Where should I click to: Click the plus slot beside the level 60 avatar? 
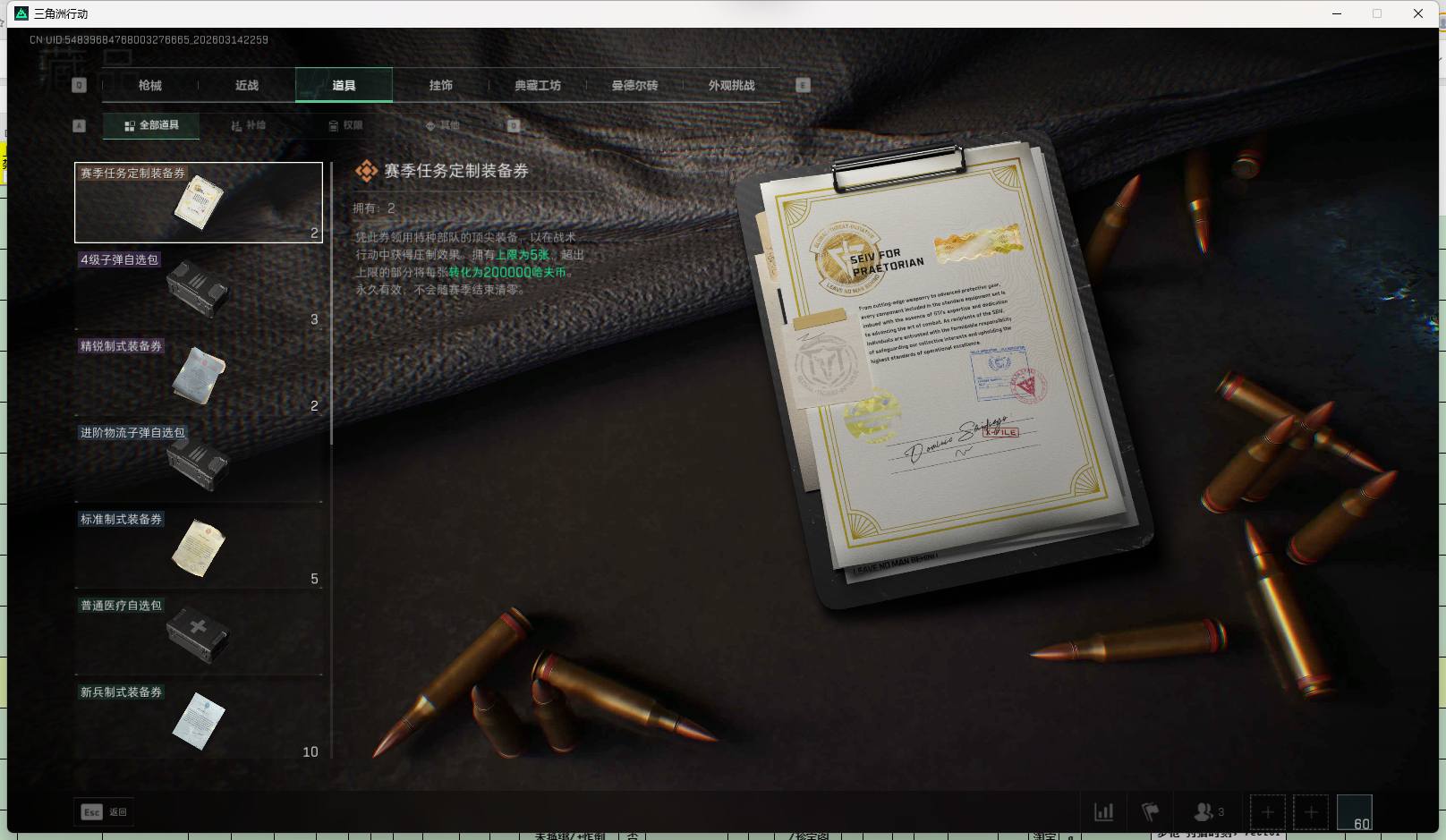click(1311, 812)
